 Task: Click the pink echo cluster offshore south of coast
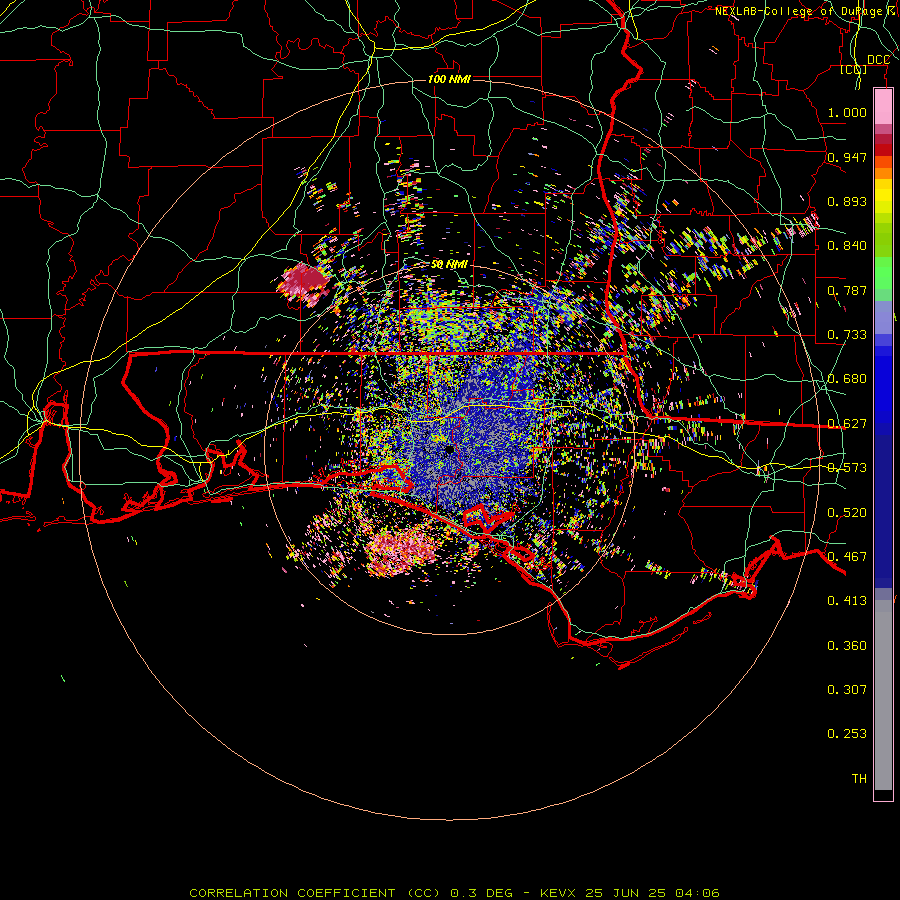[402, 551]
